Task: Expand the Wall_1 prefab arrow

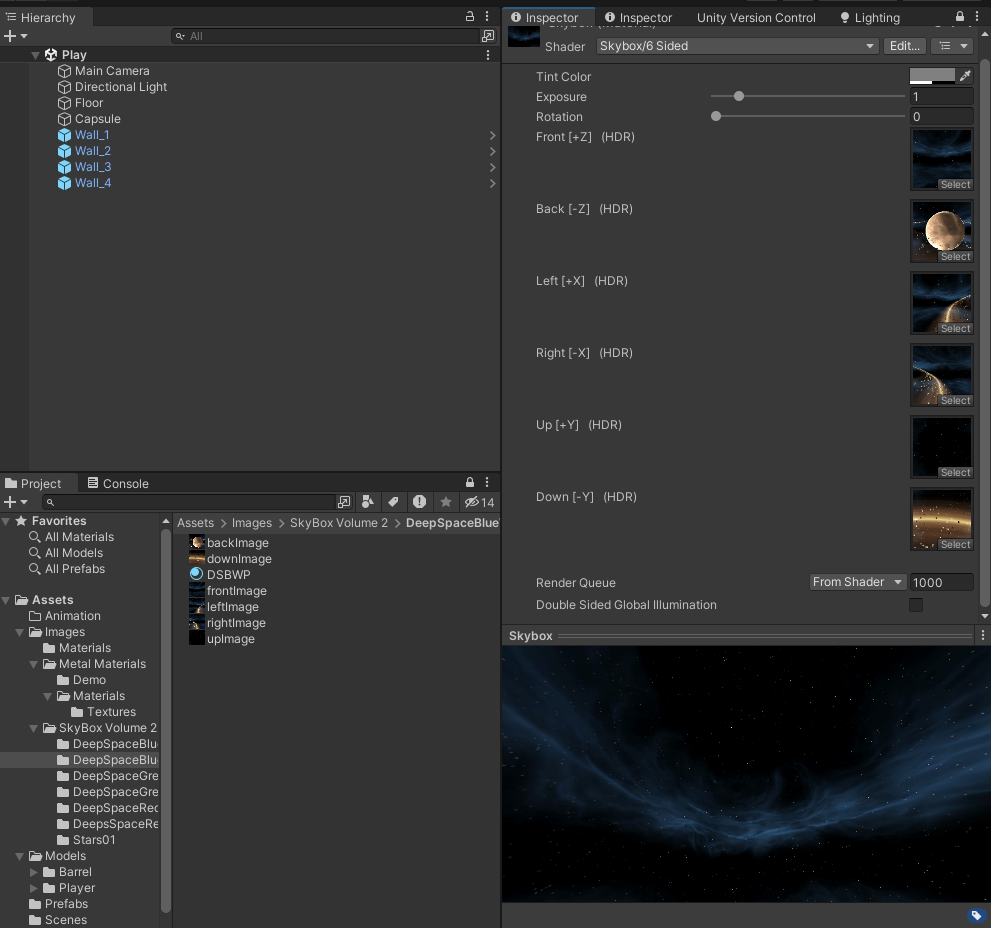Action: coord(492,135)
